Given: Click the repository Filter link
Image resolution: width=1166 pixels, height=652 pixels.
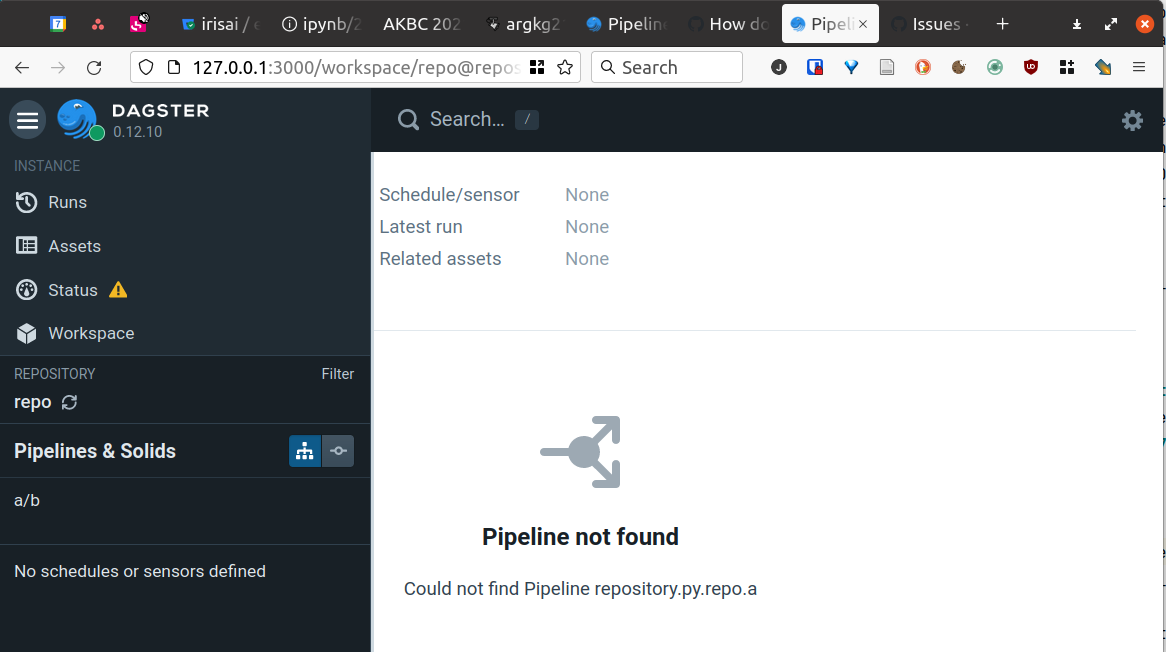Looking at the screenshot, I should (x=337, y=374).
